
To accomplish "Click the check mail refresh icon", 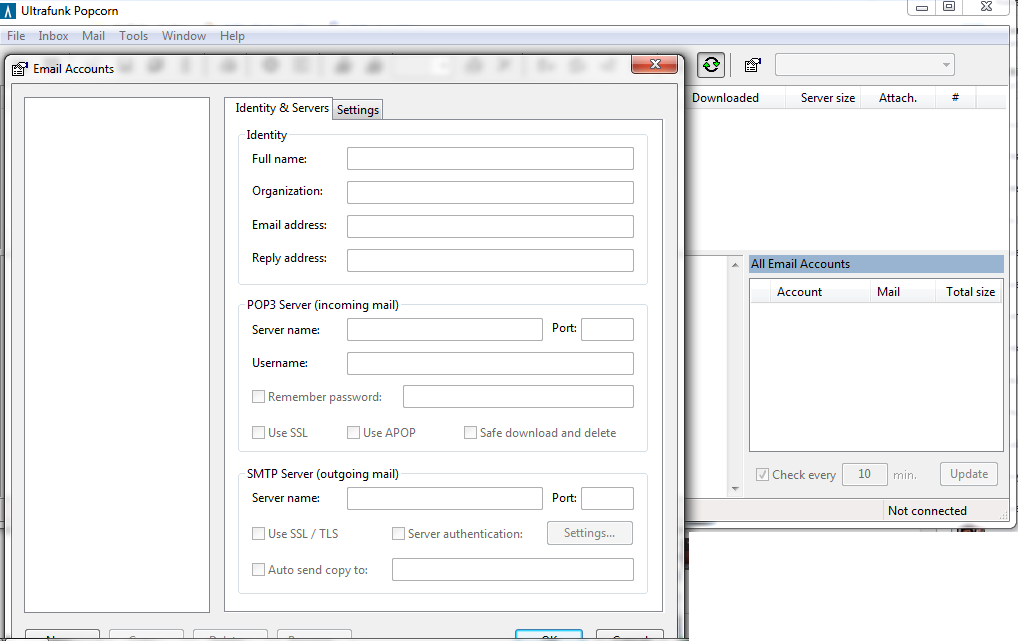I will (711, 65).
